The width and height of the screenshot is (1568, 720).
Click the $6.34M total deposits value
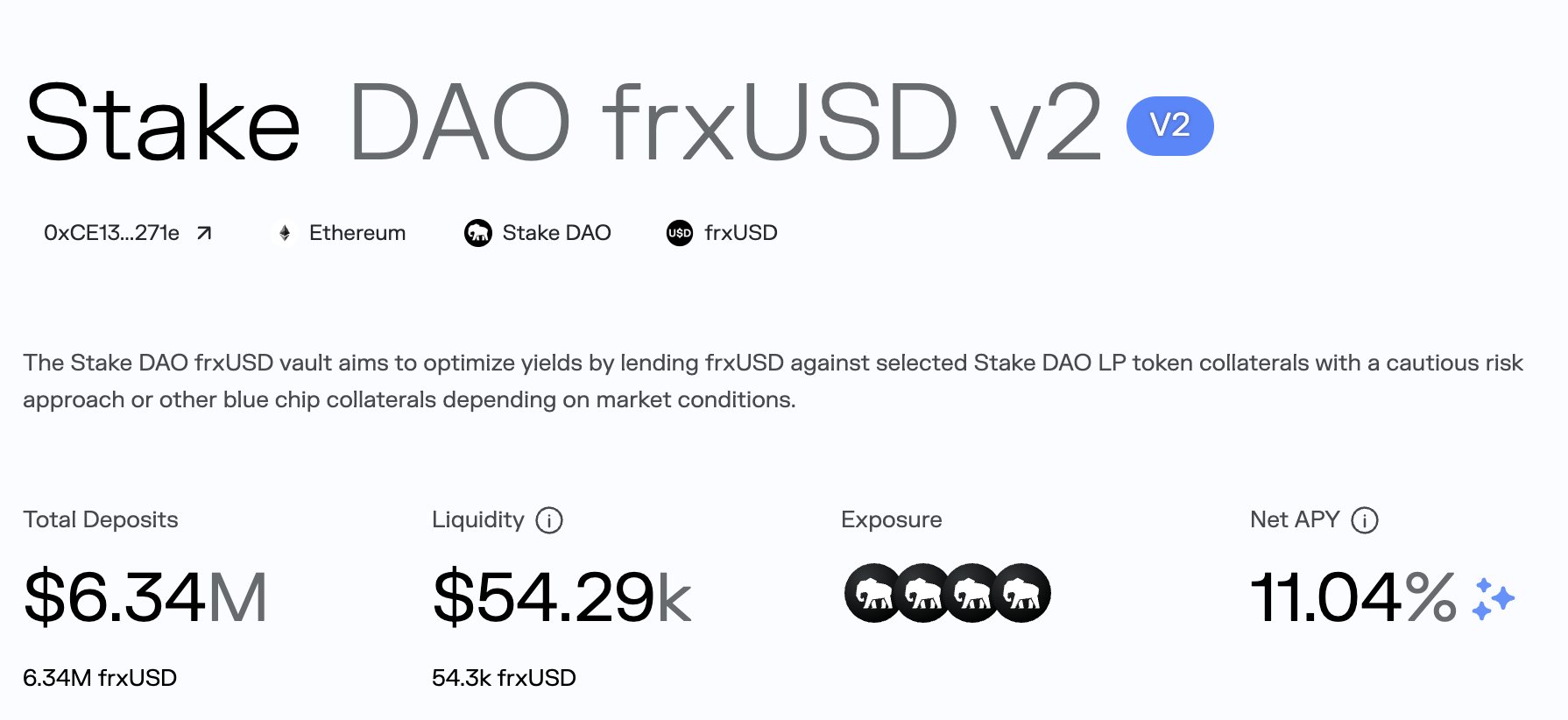click(145, 597)
